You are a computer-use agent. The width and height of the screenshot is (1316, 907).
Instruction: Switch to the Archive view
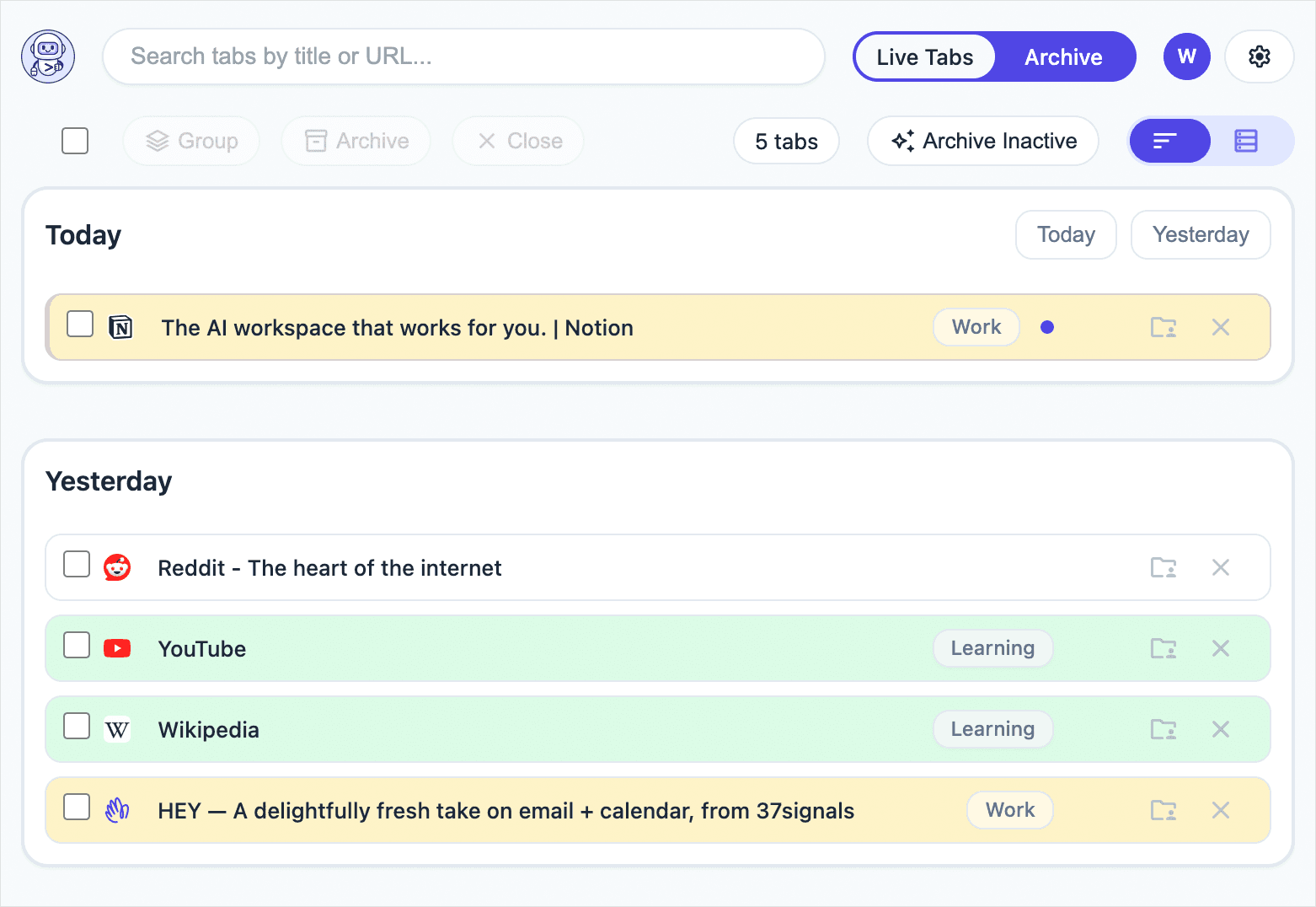point(1063,56)
